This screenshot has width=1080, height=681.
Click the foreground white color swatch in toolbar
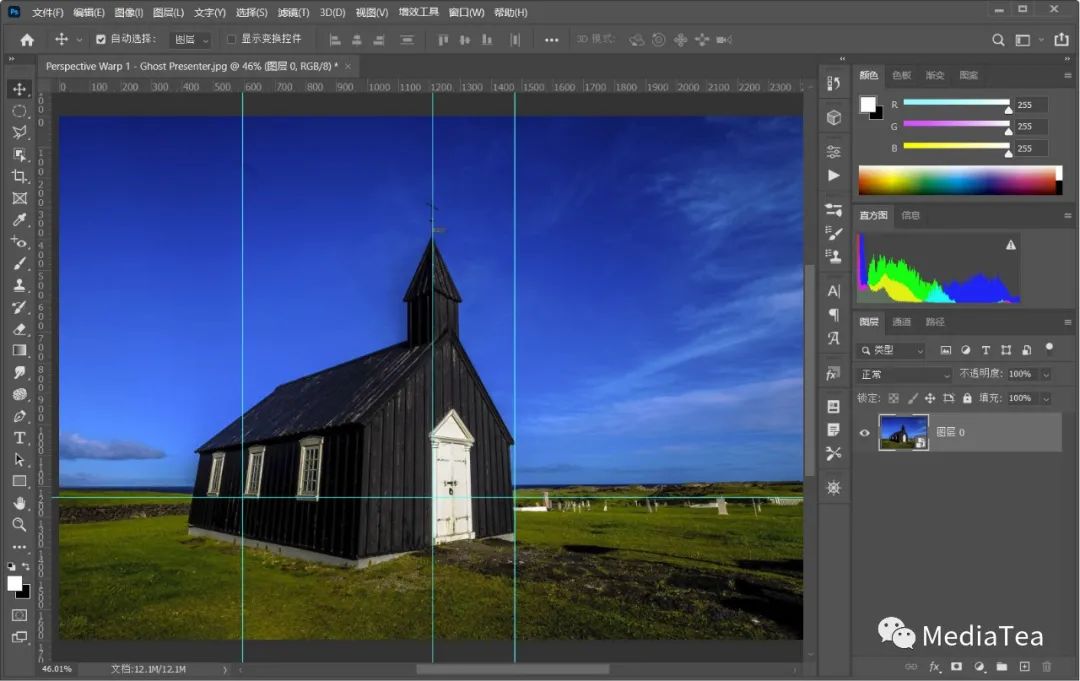pos(14,583)
